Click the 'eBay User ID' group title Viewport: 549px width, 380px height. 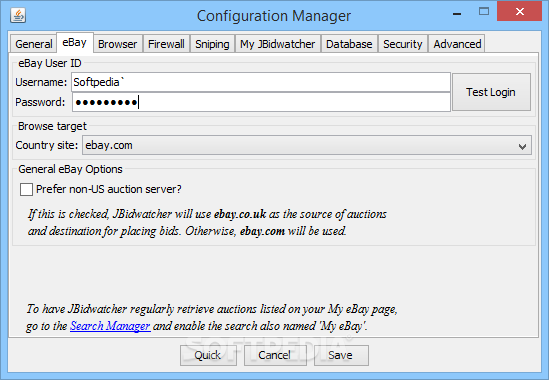pyautogui.click(x=50, y=63)
